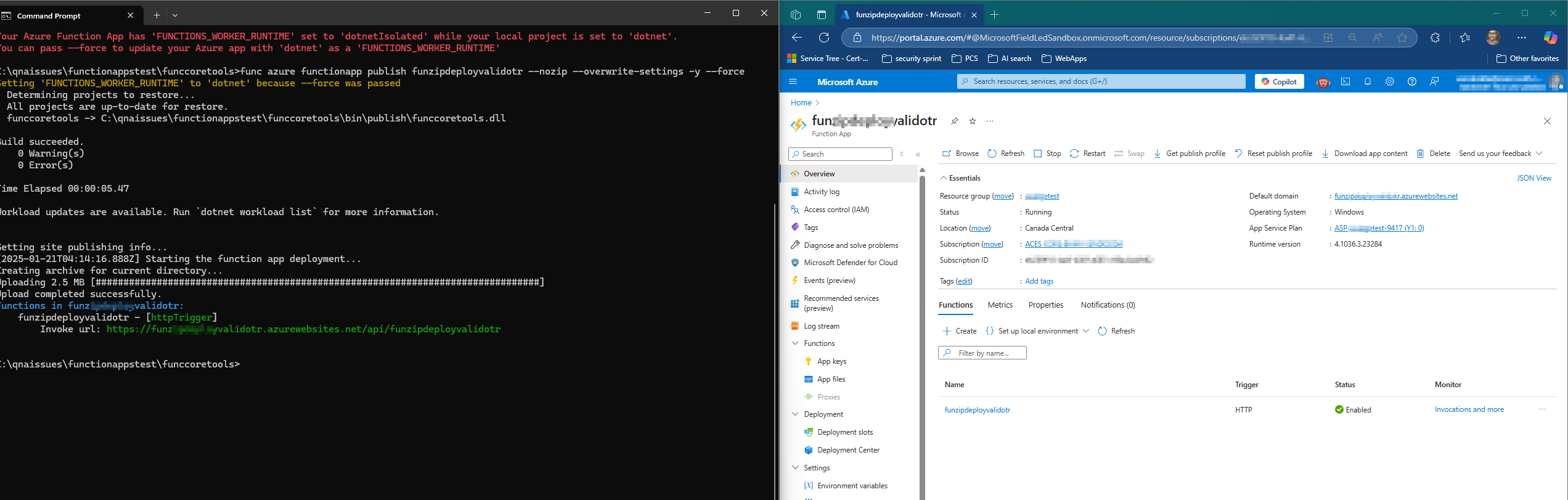Open App files in sidebar
This screenshot has height=500, width=1568.
[831, 379]
